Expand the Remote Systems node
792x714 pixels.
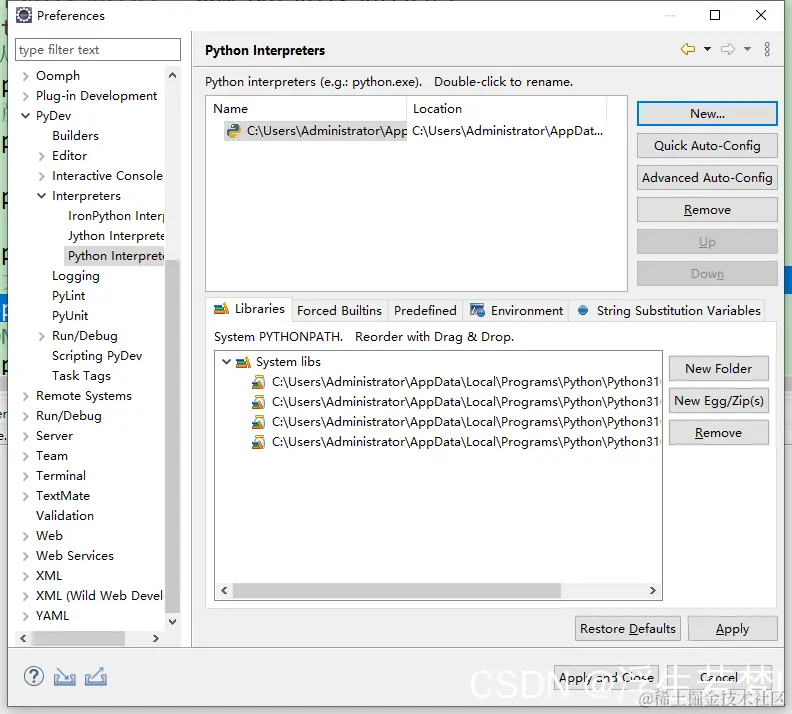[x=25, y=396]
